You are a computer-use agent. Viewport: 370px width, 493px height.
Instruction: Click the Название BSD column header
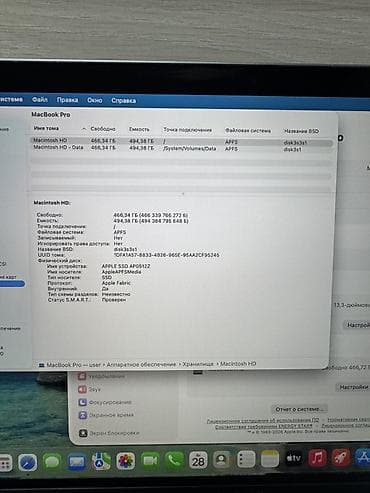[302, 131]
